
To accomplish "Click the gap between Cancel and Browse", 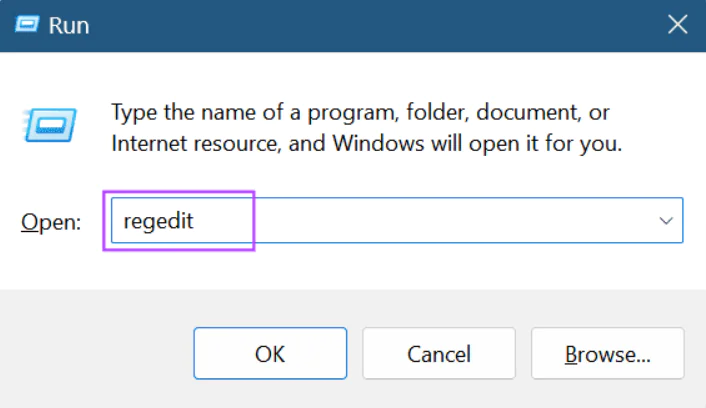I will 521,354.
